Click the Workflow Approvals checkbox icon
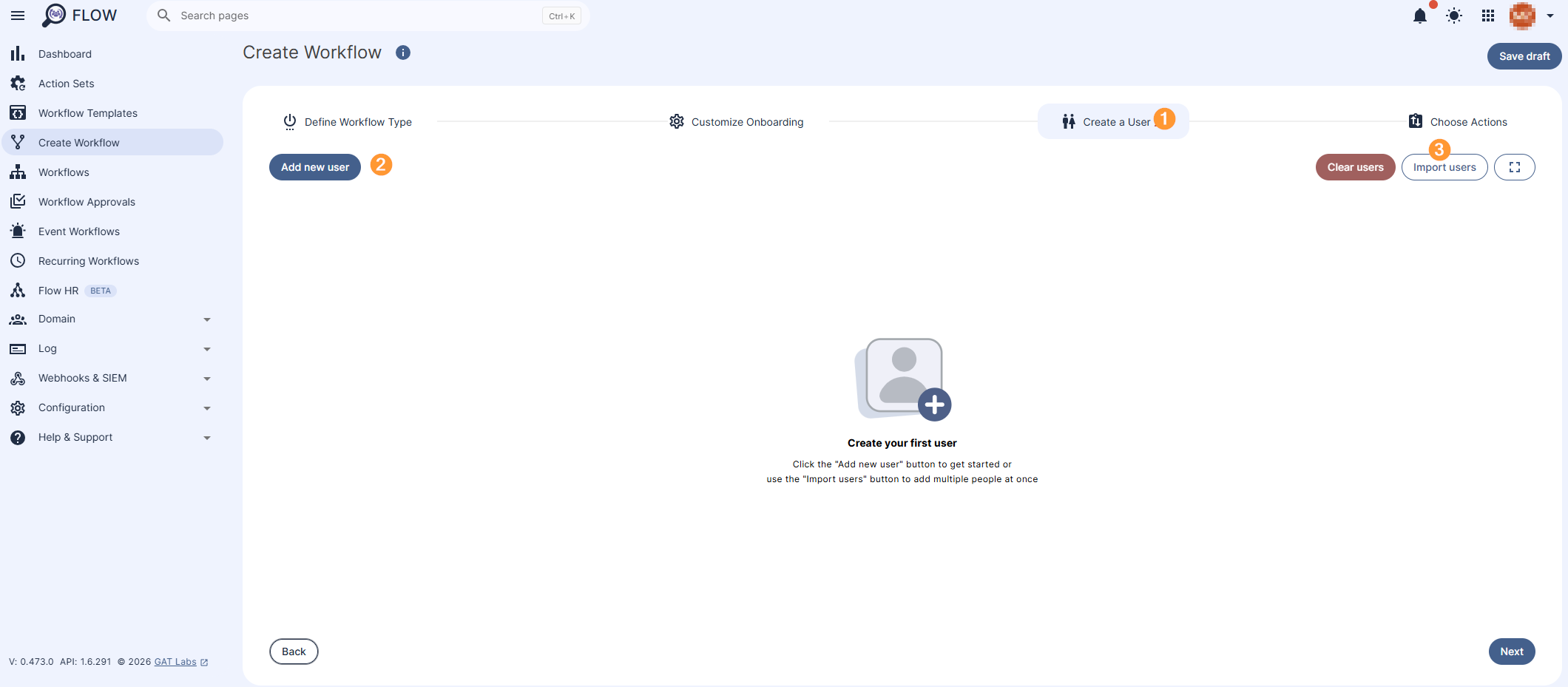 click(18, 202)
